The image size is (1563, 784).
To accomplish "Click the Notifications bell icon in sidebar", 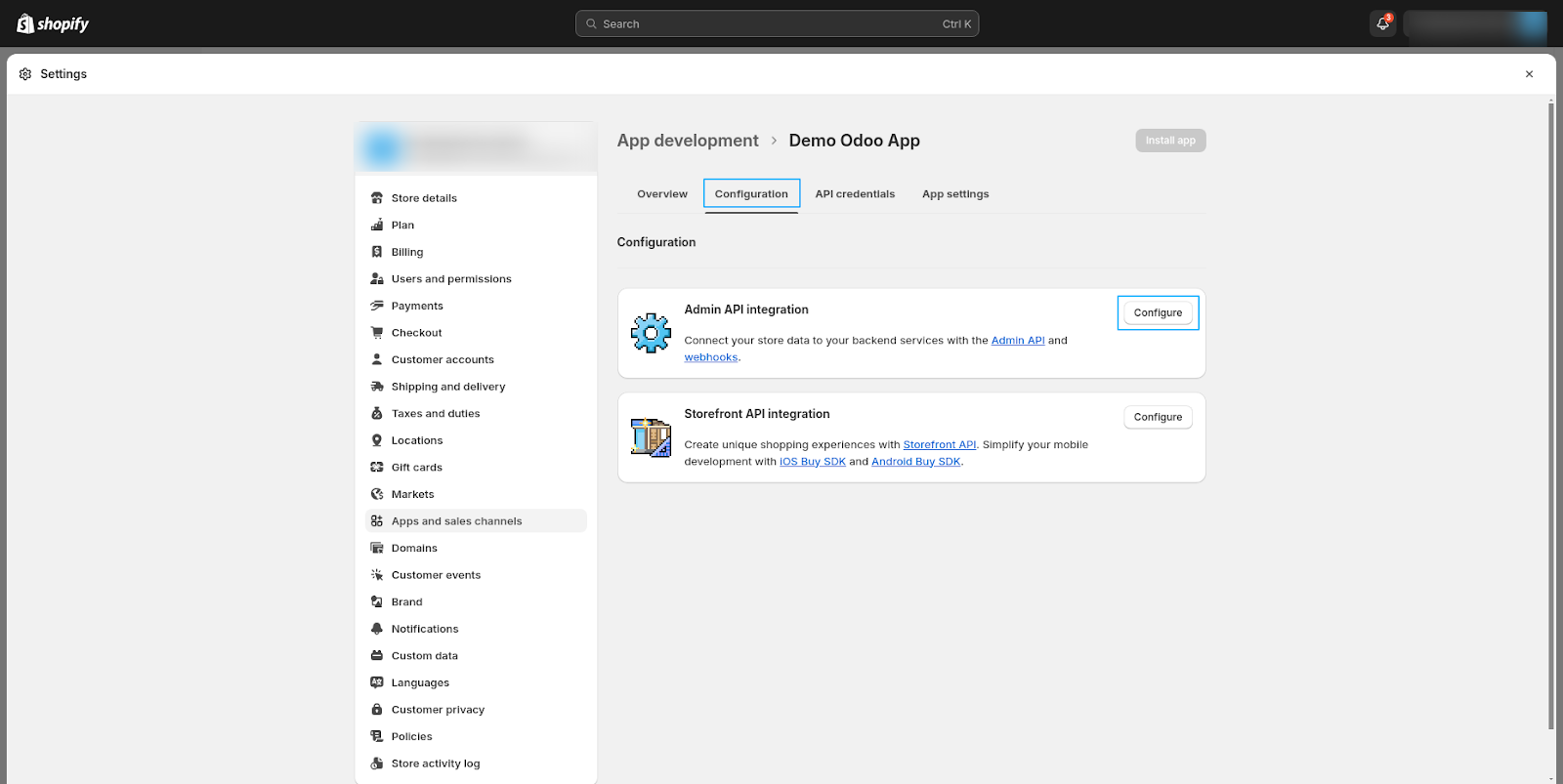I will (377, 629).
